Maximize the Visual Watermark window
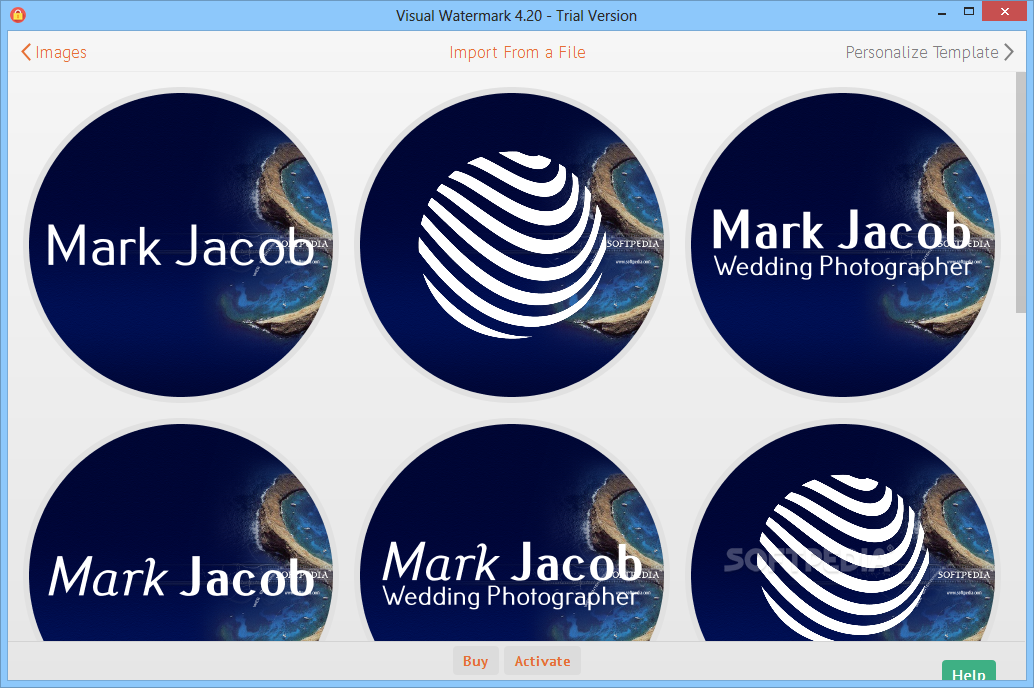 [x=968, y=12]
